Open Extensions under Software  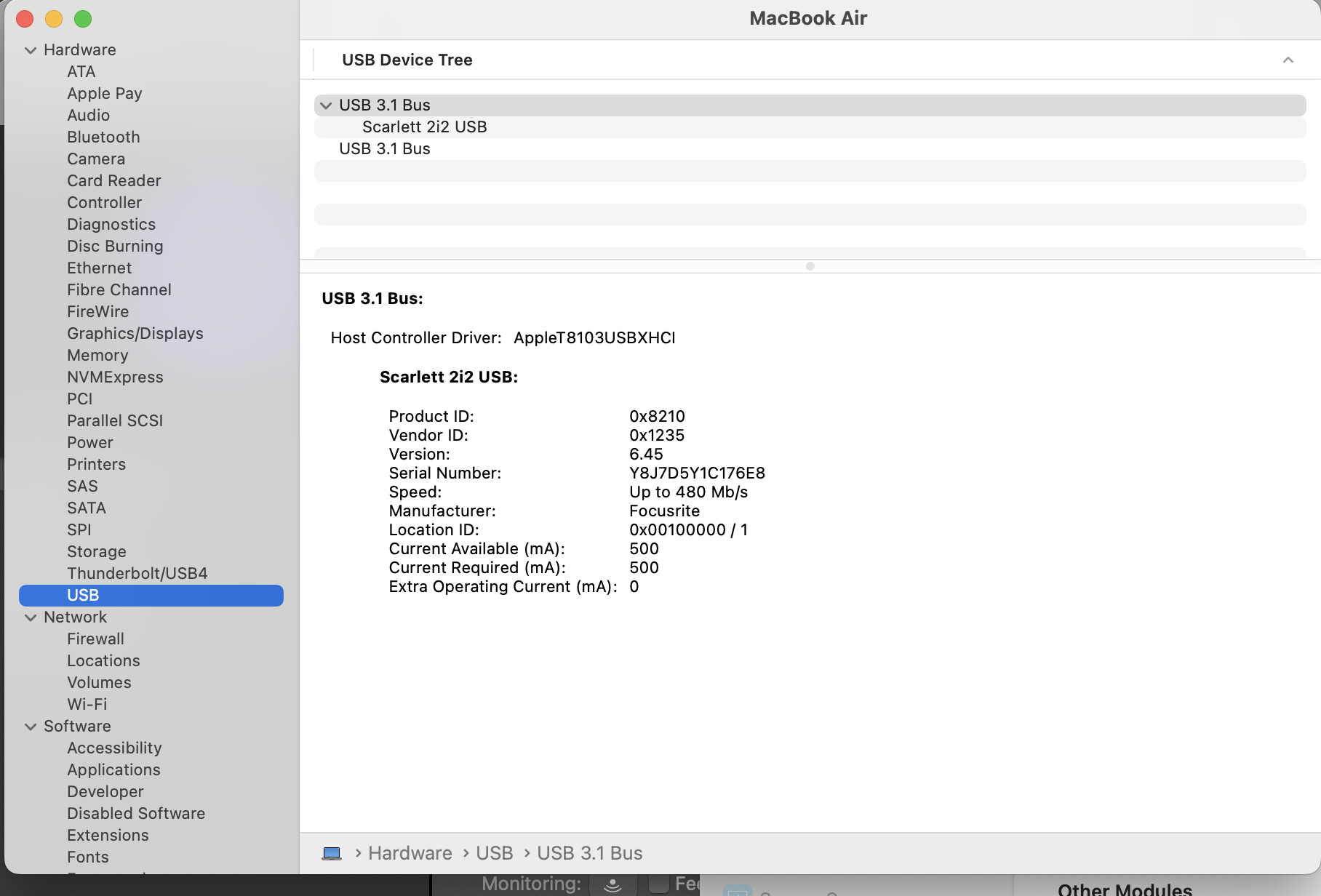(x=108, y=835)
